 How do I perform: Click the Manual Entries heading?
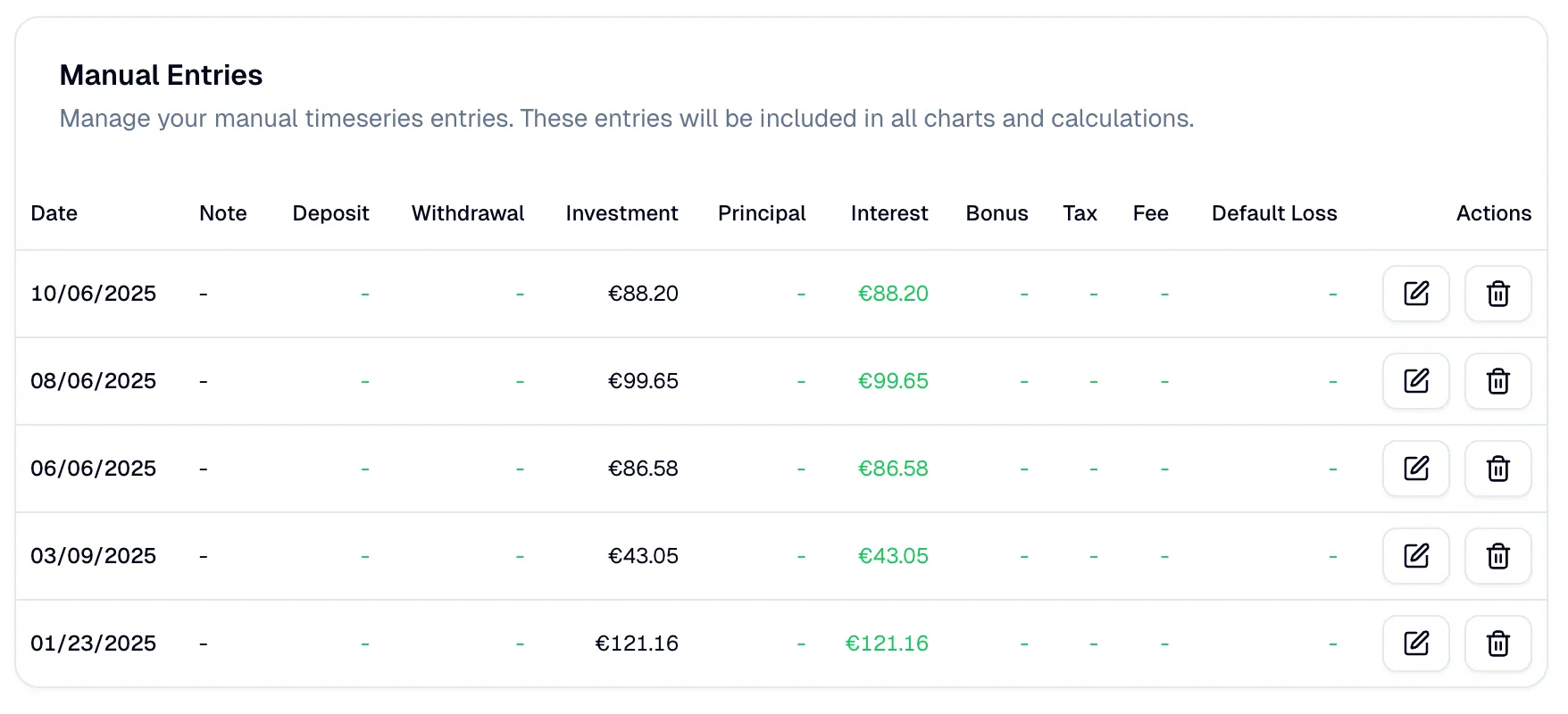[x=161, y=75]
